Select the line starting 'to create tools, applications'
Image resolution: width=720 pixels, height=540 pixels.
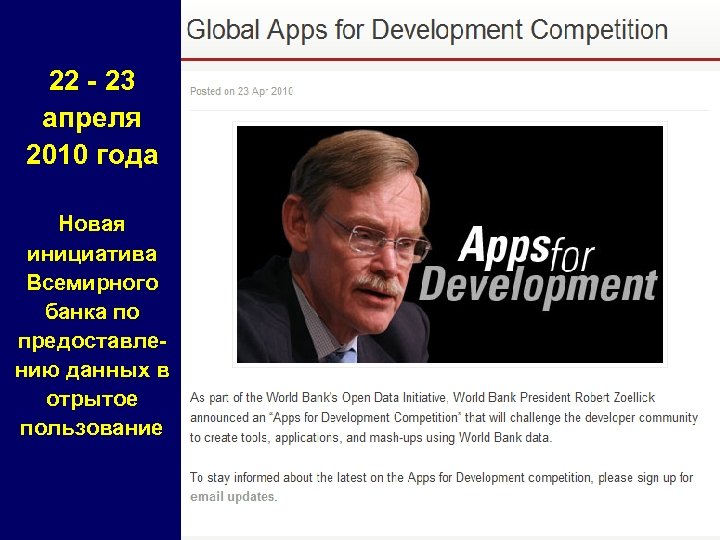371,438
